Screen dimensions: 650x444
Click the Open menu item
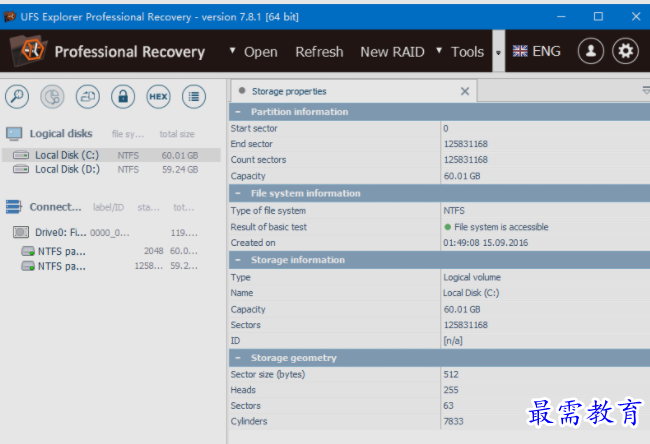[x=260, y=52]
